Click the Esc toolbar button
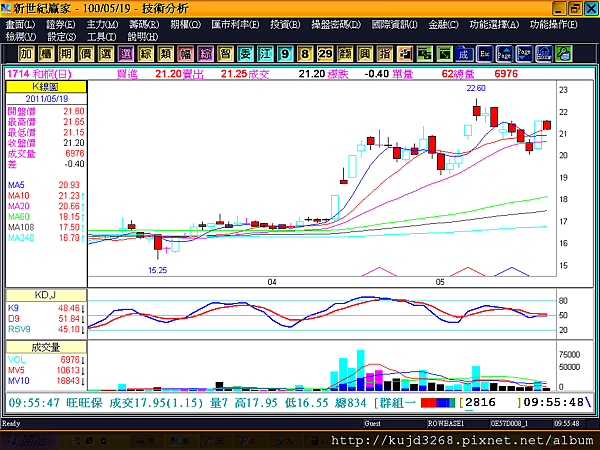Image resolution: width=600 pixels, height=450 pixels. [x=484, y=54]
